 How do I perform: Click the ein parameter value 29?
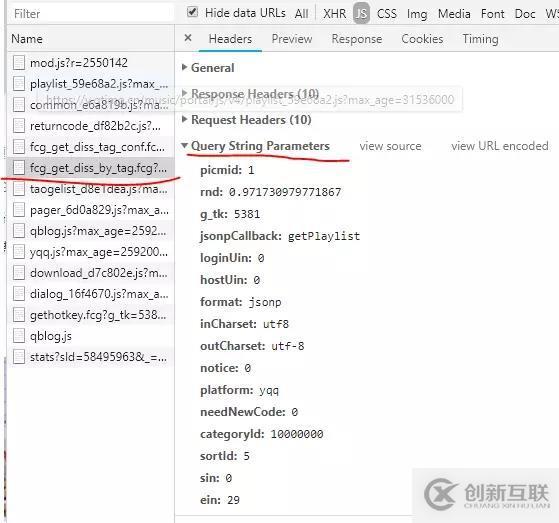(234, 500)
